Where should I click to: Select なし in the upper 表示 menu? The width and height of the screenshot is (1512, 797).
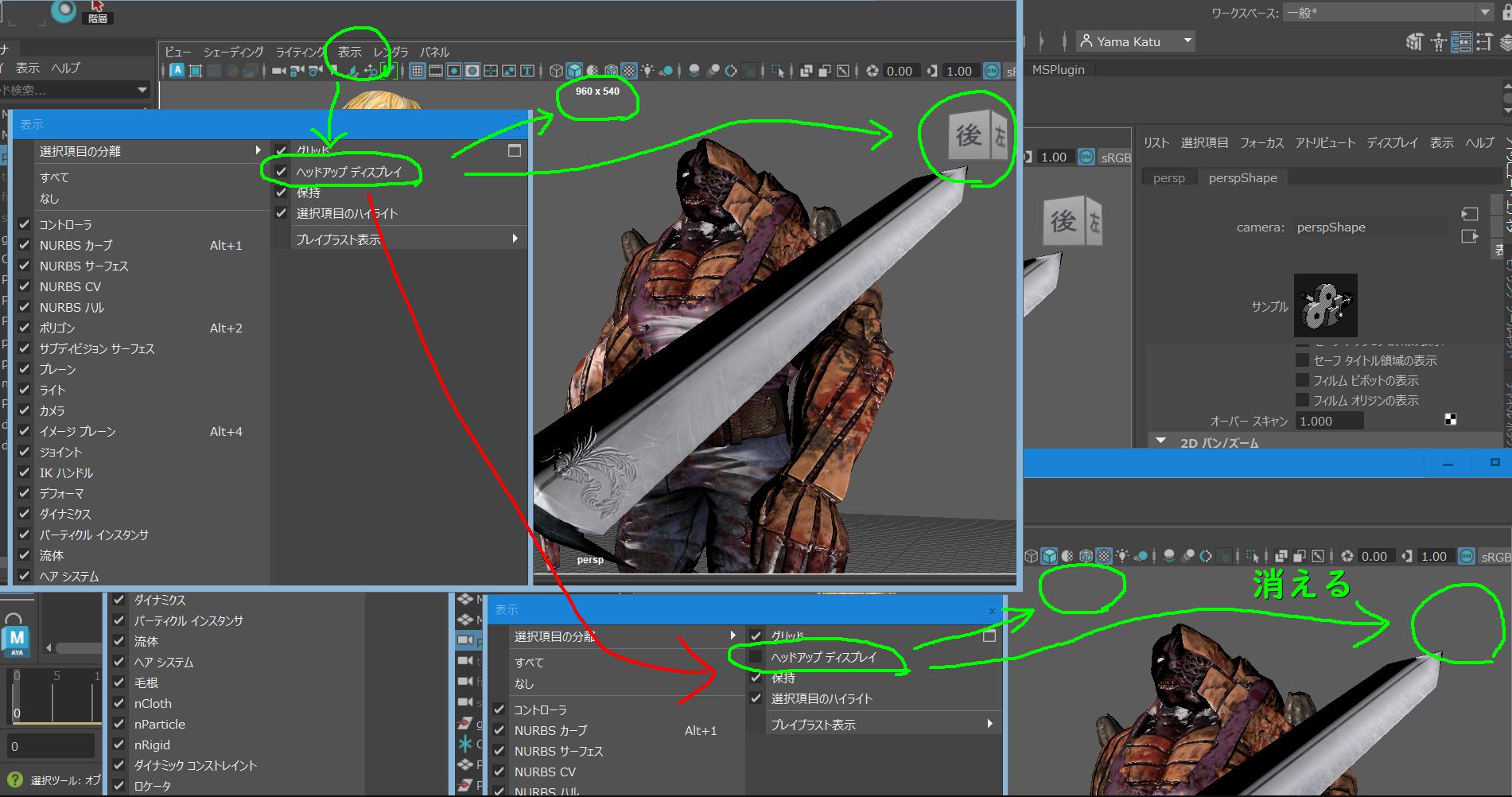(49, 198)
